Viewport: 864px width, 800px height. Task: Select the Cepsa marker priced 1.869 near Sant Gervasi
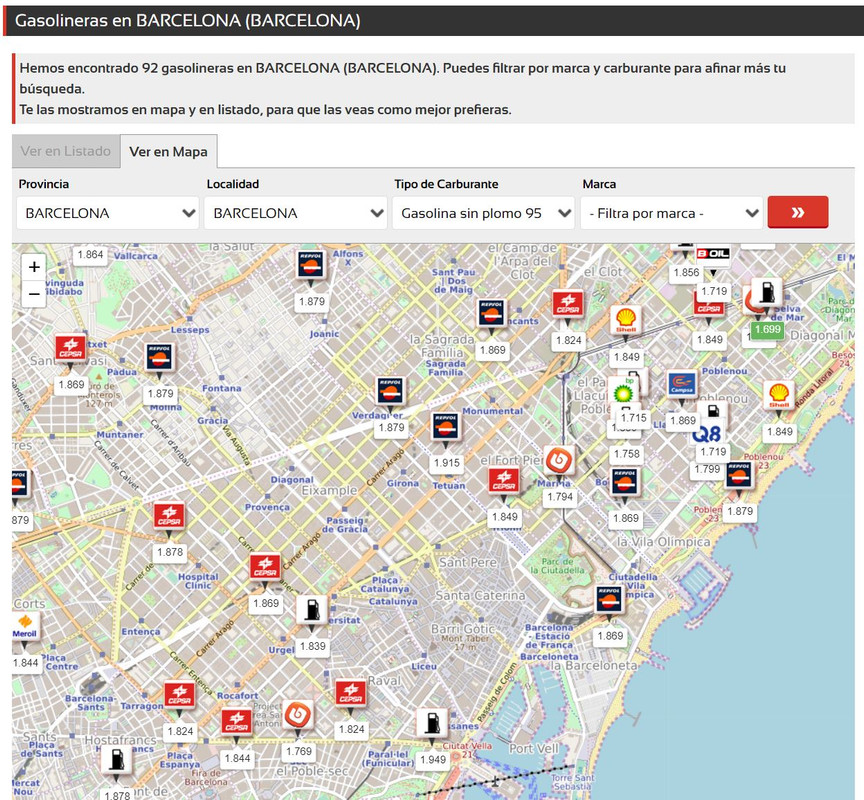click(x=71, y=348)
